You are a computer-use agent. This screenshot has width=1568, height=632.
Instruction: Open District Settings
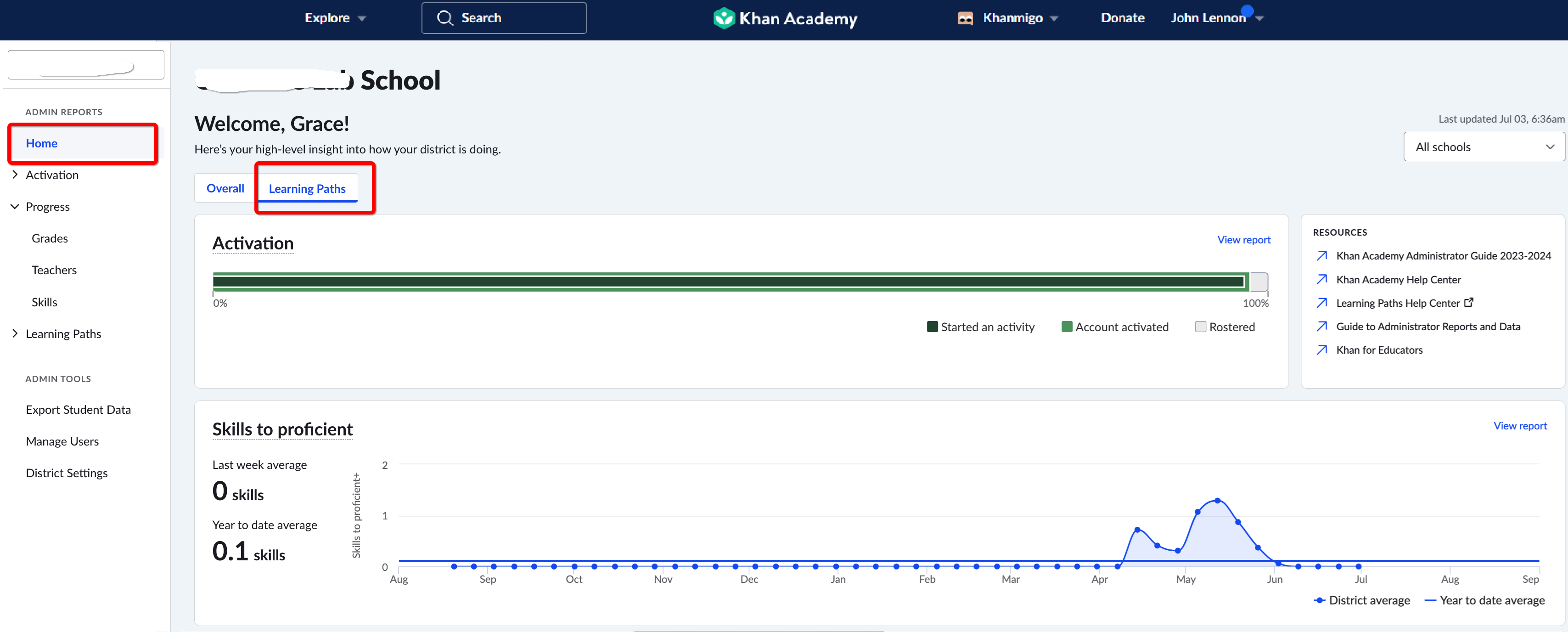[67, 473]
